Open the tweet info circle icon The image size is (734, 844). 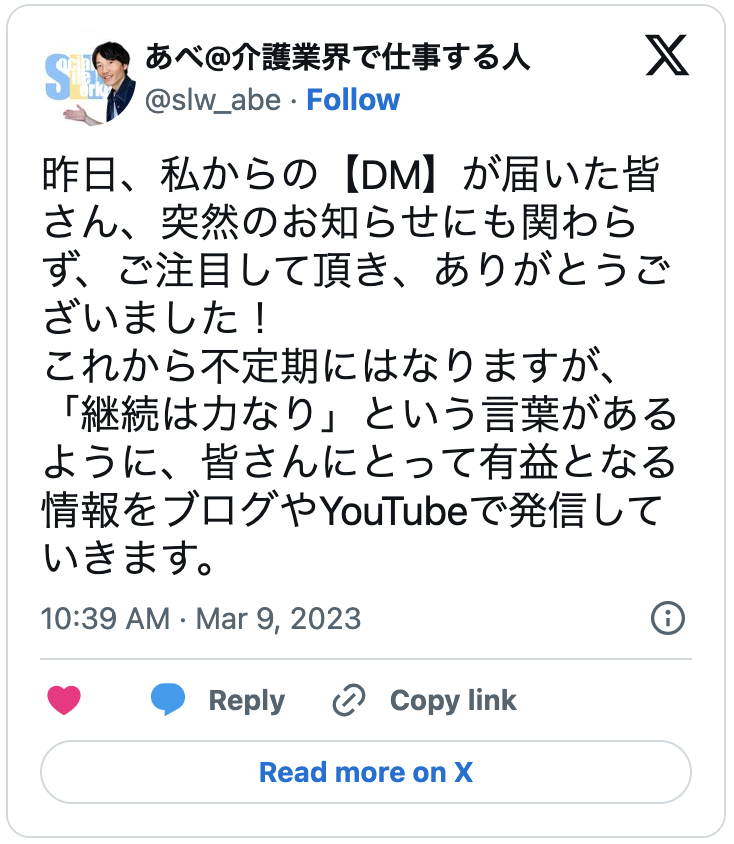coord(667,618)
